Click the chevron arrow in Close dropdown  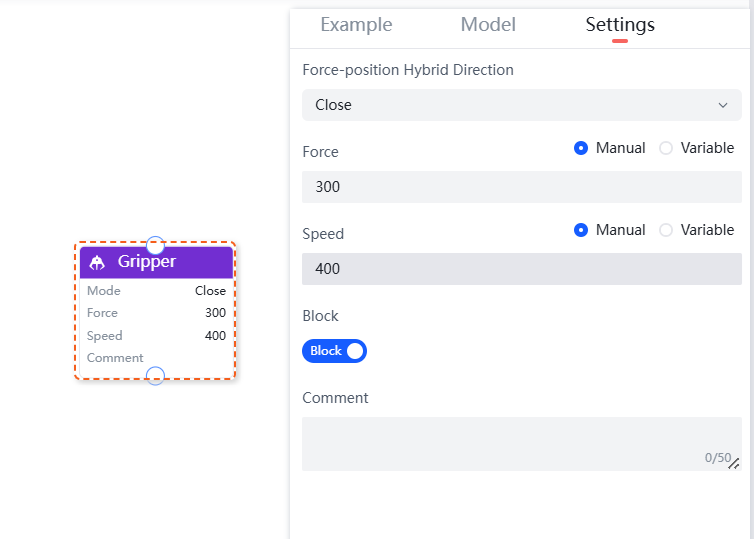click(723, 105)
